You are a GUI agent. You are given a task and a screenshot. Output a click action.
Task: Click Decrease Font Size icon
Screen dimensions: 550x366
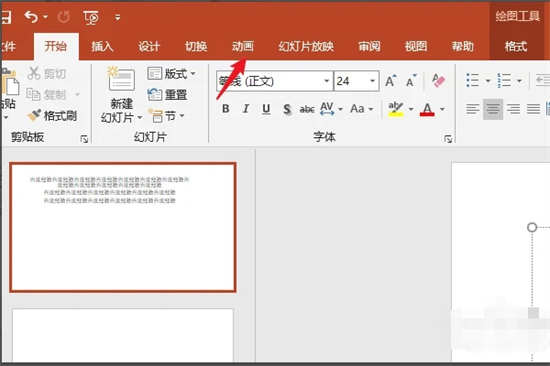(411, 81)
